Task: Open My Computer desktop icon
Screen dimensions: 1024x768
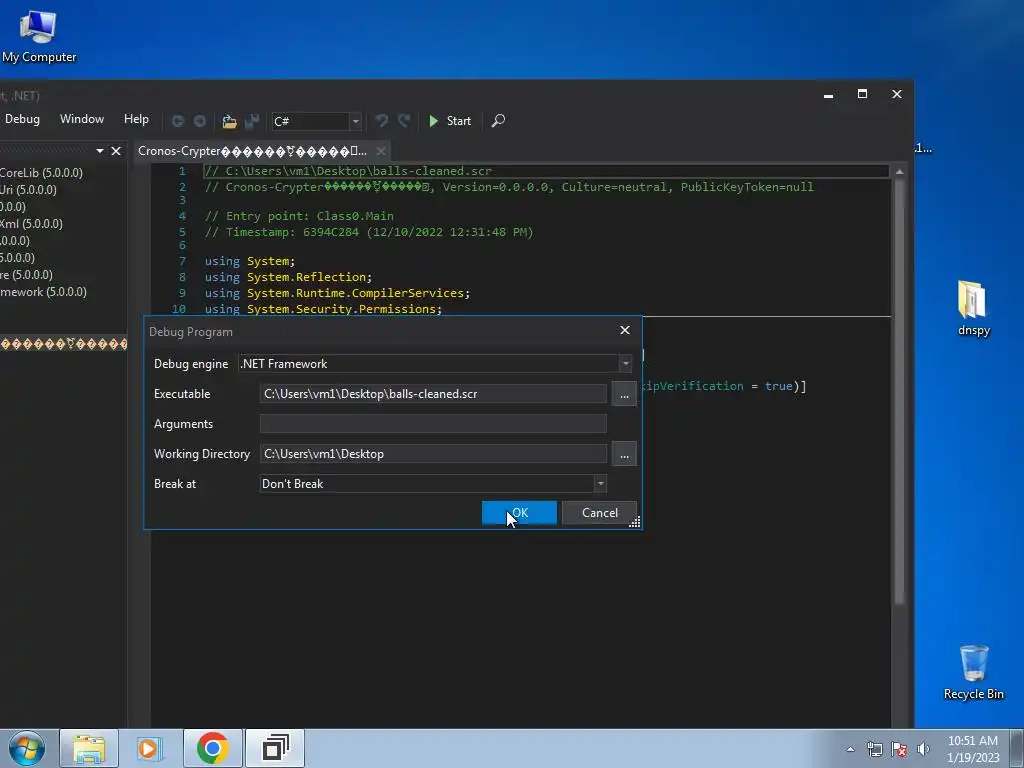Action: (39, 37)
